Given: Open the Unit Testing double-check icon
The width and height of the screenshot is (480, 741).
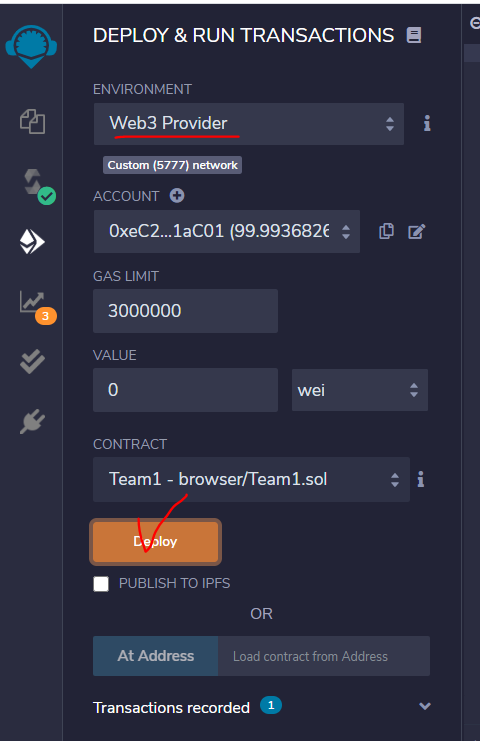Looking at the screenshot, I should pos(32,362).
